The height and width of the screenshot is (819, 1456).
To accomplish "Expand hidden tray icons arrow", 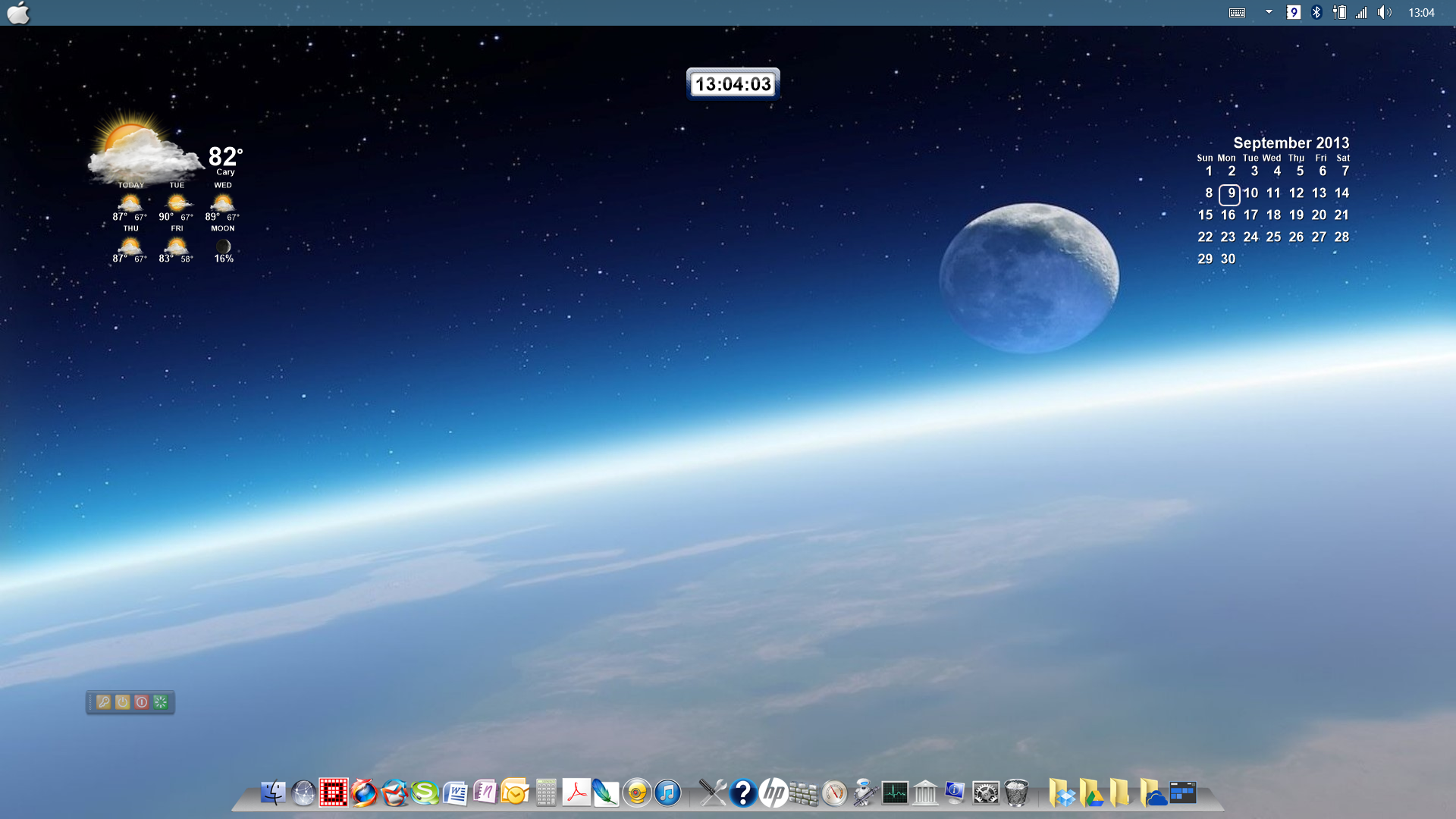I will click(x=1269, y=12).
